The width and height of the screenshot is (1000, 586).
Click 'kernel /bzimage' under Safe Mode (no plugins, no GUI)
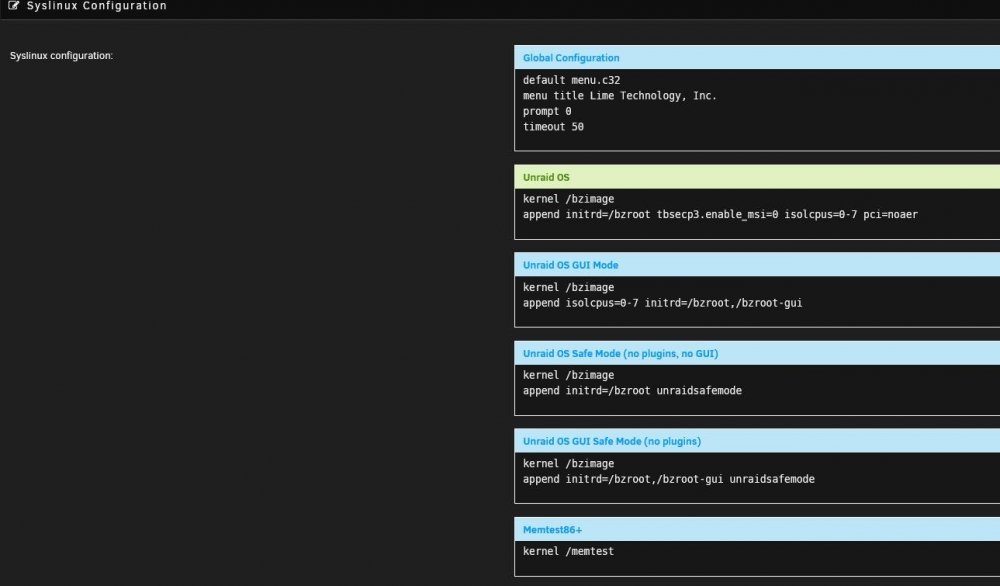(568, 376)
